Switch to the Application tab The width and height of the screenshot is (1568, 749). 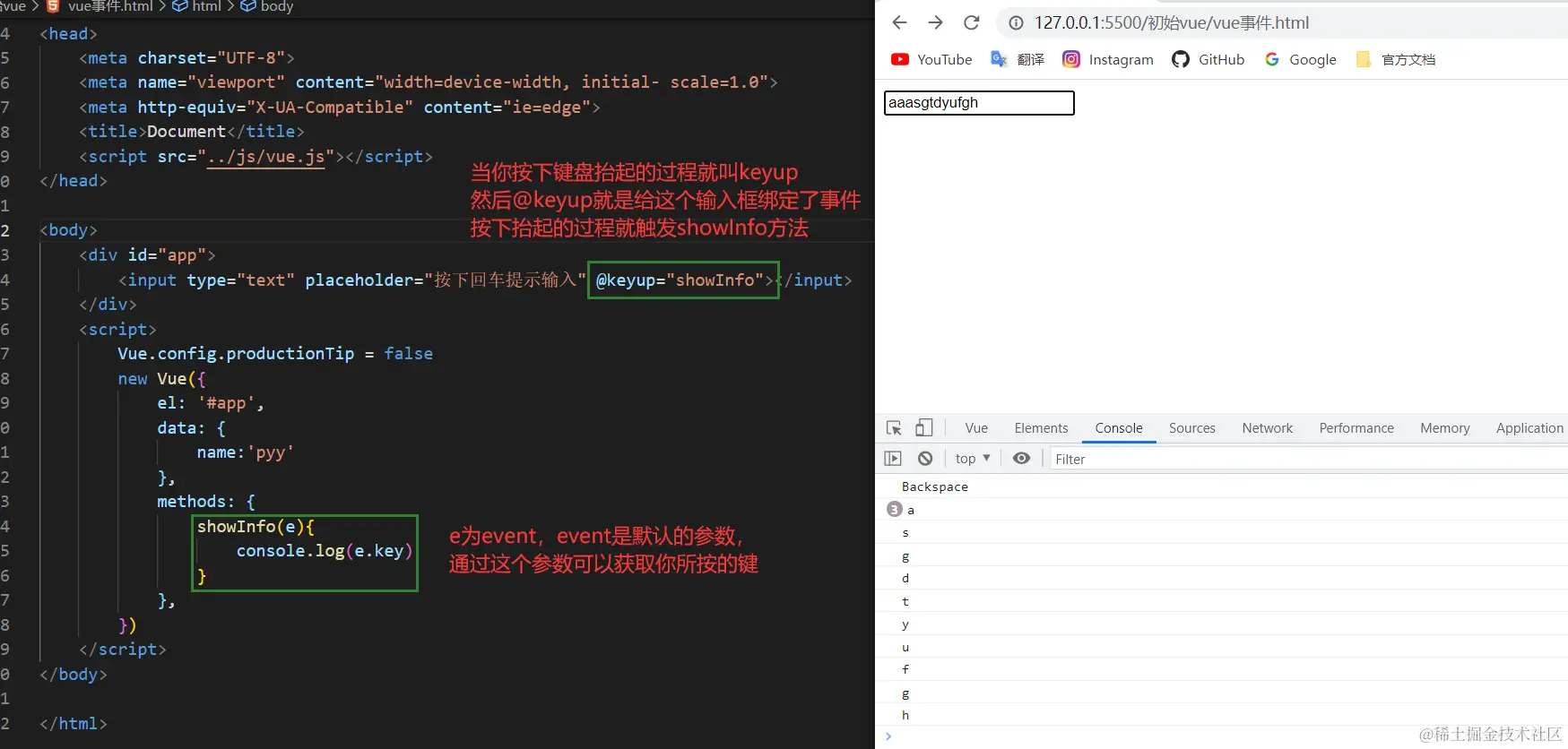tap(1529, 428)
